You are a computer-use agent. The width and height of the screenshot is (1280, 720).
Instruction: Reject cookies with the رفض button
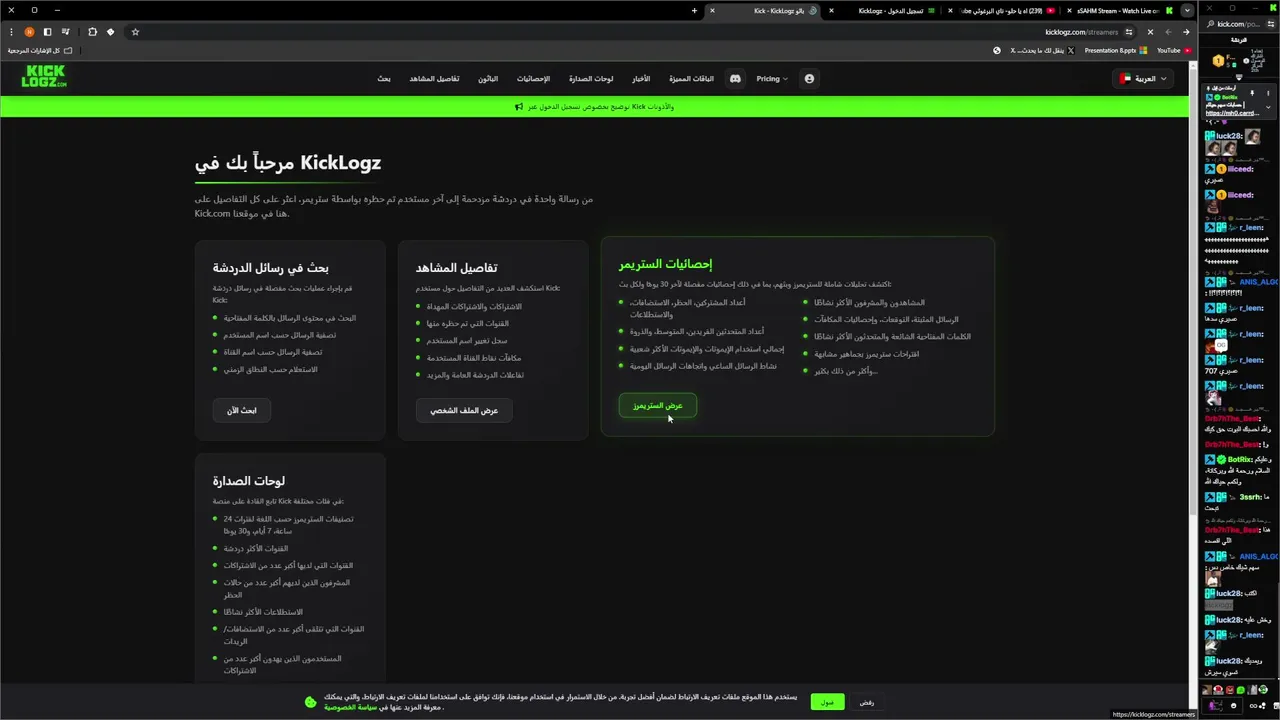tap(867, 702)
